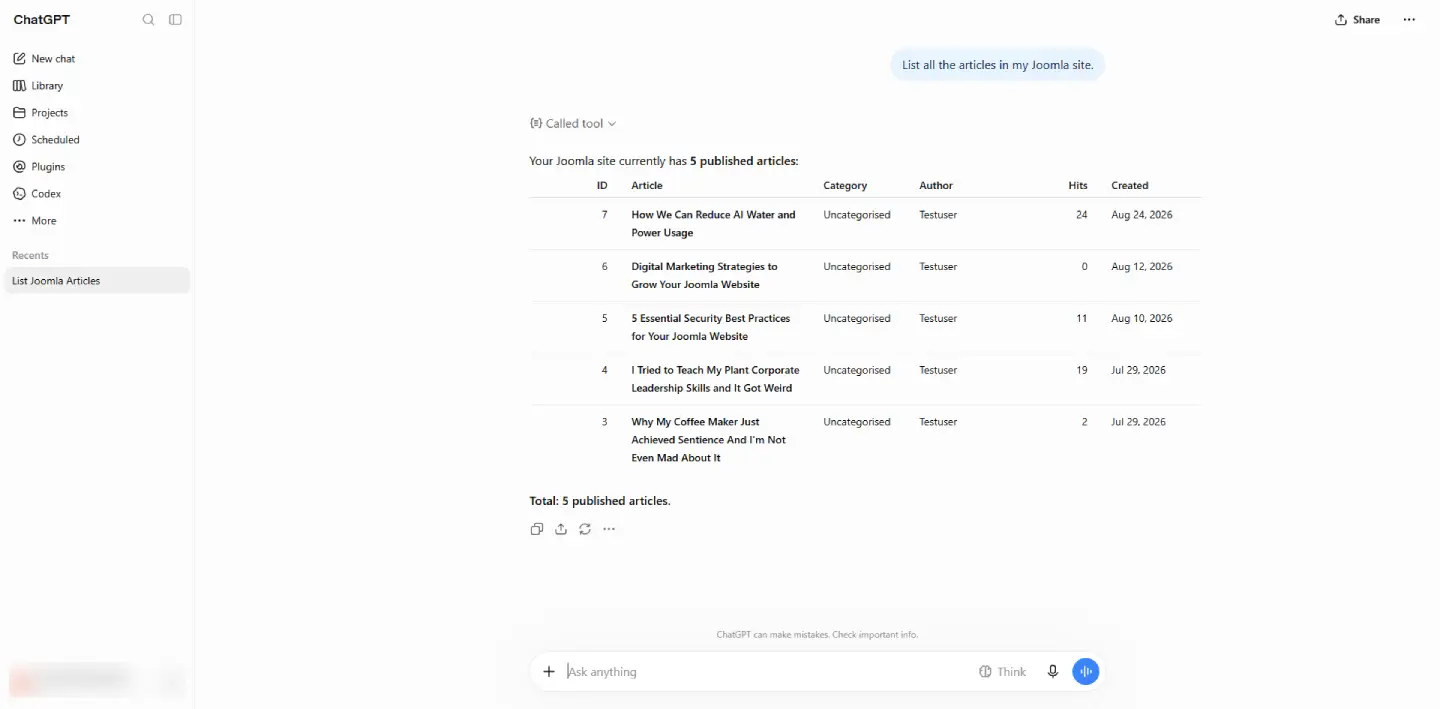Open the List Joomla Articles recent chat
Screen dimensions: 1440x709
(97, 281)
